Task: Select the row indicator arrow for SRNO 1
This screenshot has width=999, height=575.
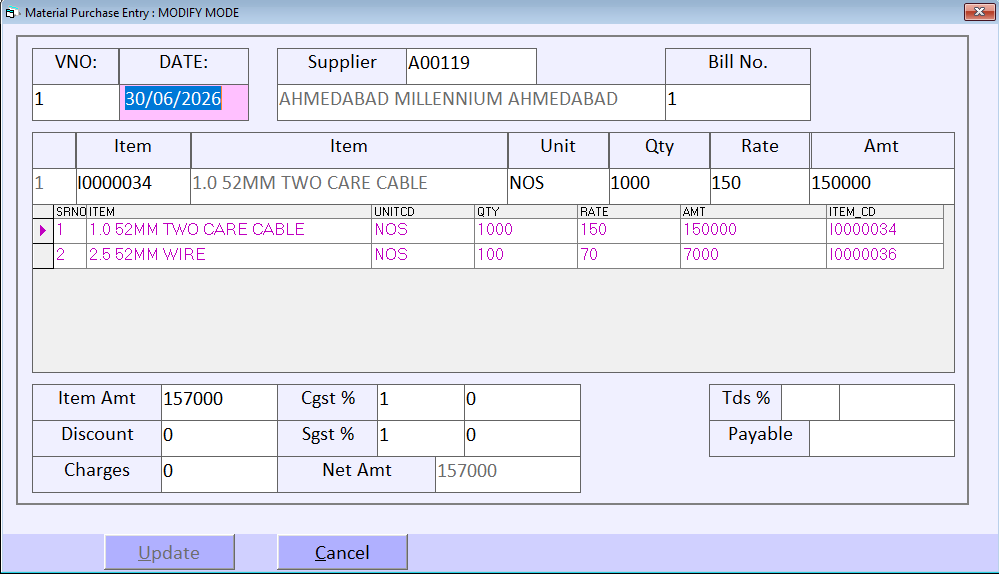Action: (43, 231)
